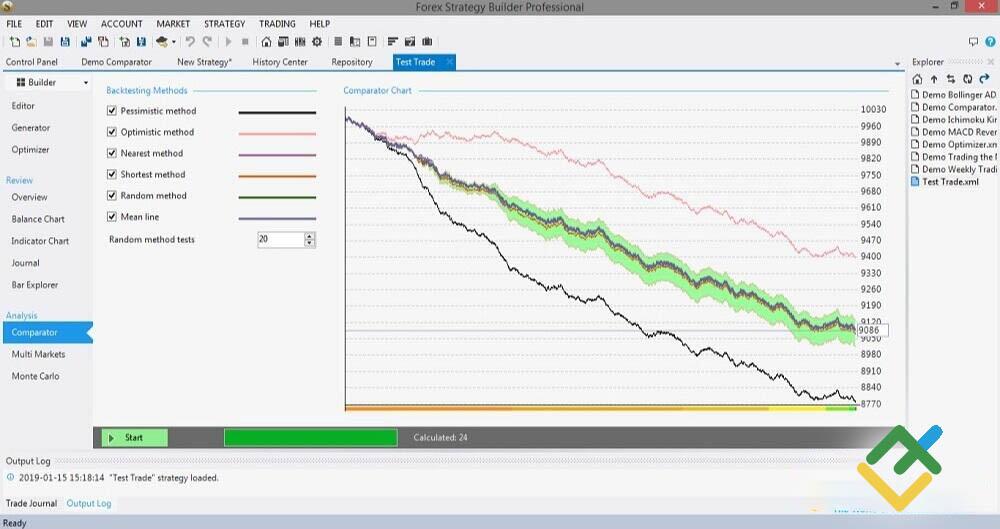
Task: Open the STRATEGY menu
Action: pos(224,24)
